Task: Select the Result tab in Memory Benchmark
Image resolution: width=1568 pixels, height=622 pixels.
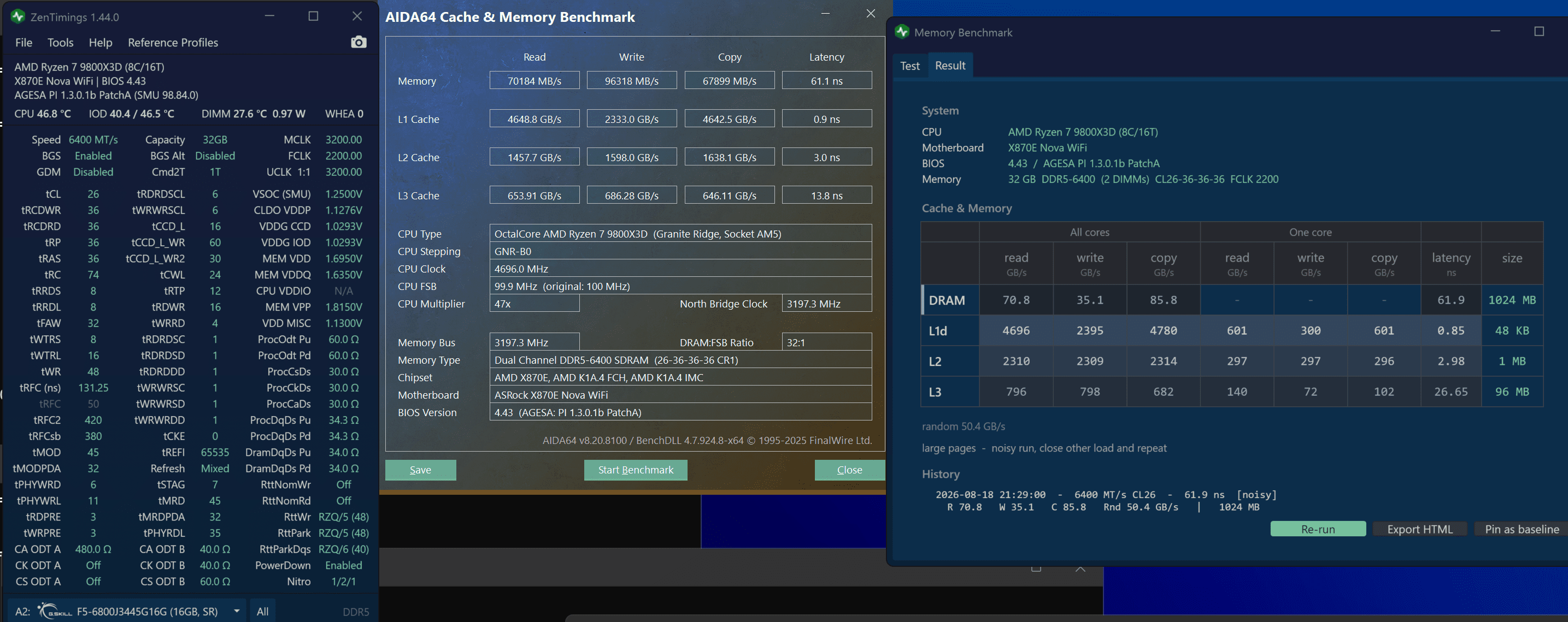Action: [950, 65]
